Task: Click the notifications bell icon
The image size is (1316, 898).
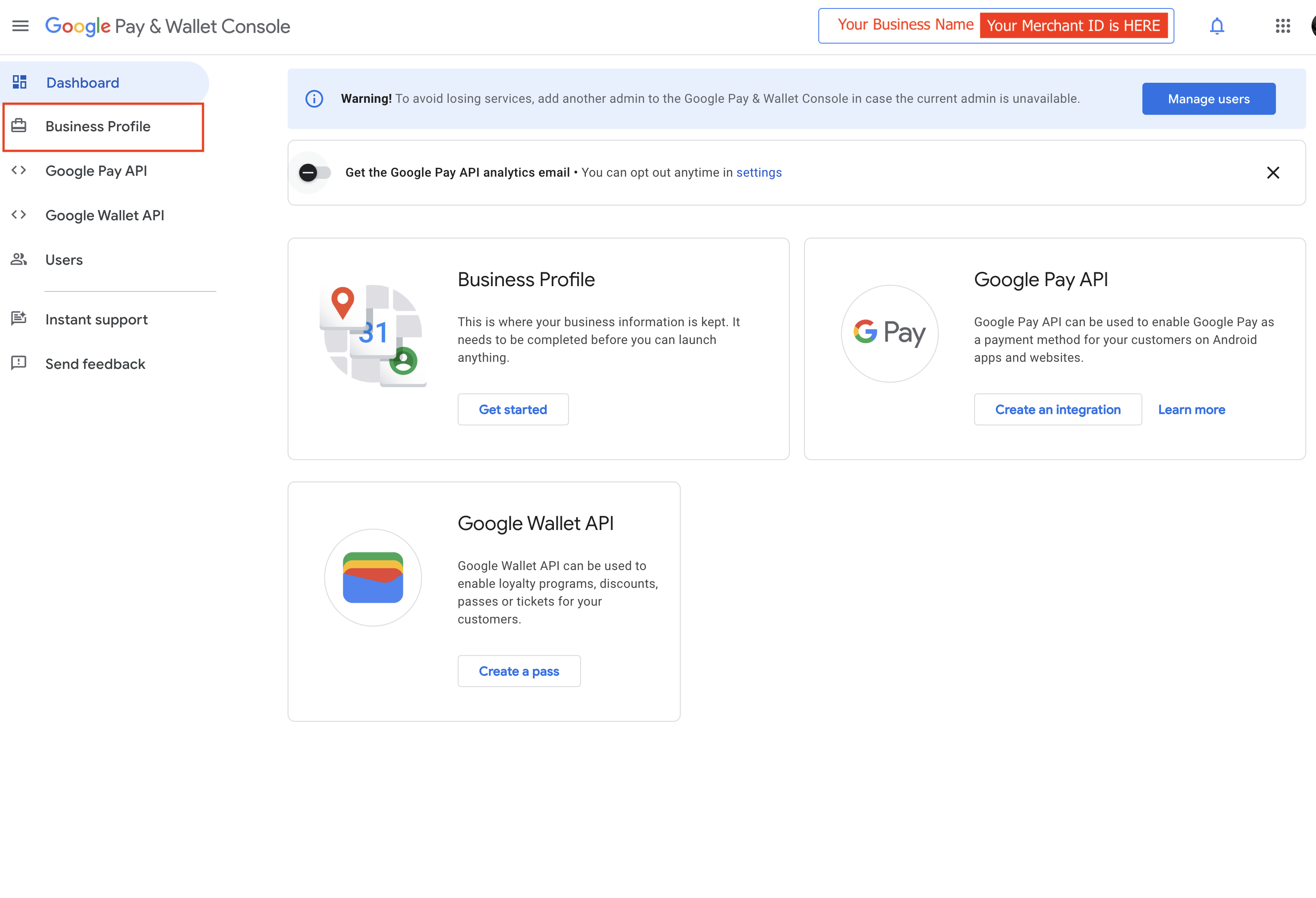Action: pos(1216,26)
